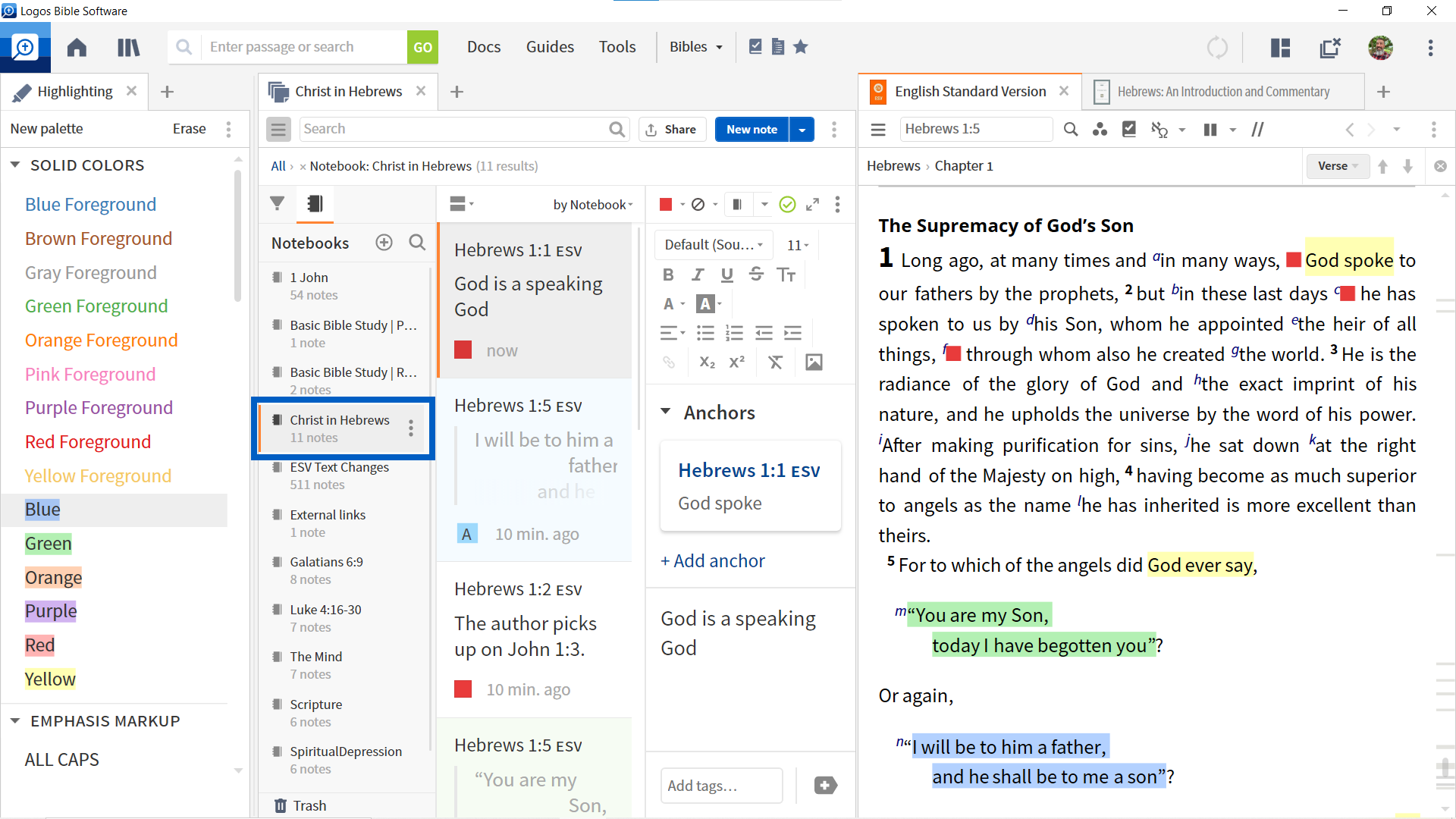The image size is (1456, 819).
Task: Click the Share button
Action: (672, 129)
